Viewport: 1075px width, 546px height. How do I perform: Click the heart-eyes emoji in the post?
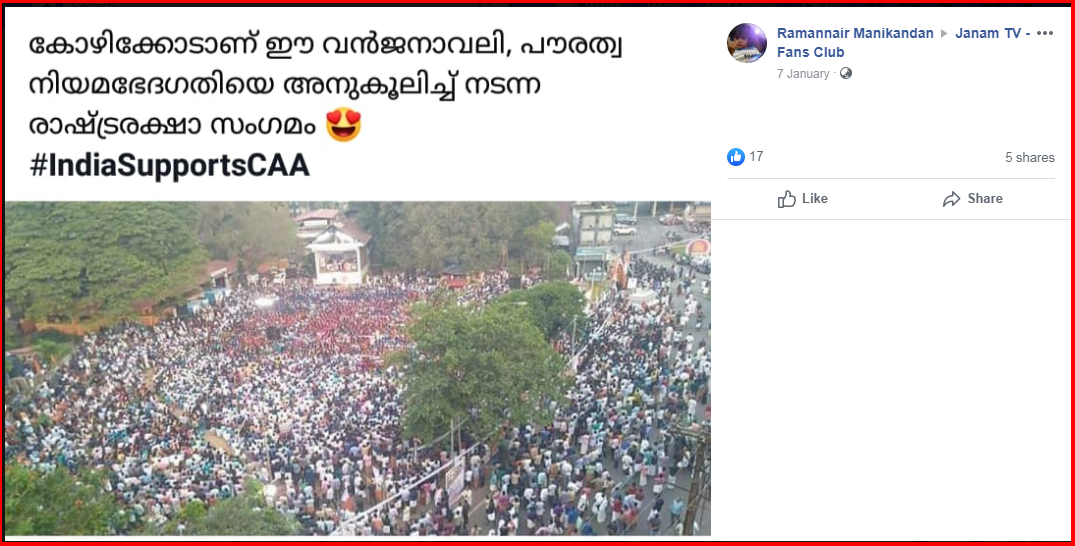[343, 125]
